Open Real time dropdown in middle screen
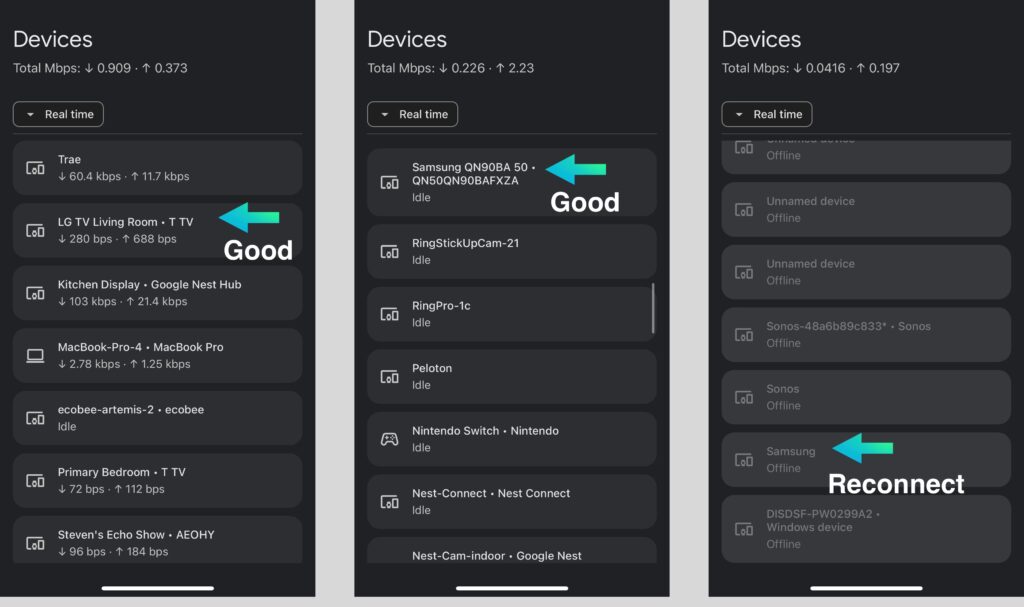This screenshot has width=1024, height=607. coord(412,114)
